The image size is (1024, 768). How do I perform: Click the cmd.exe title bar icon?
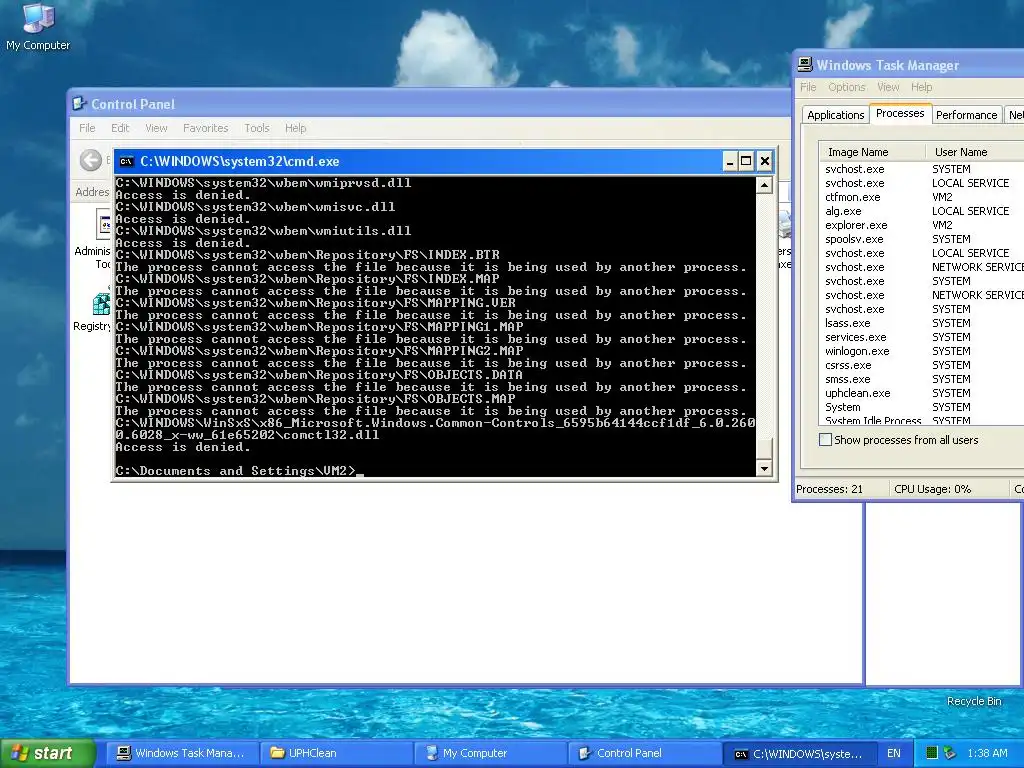(x=127, y=161)
